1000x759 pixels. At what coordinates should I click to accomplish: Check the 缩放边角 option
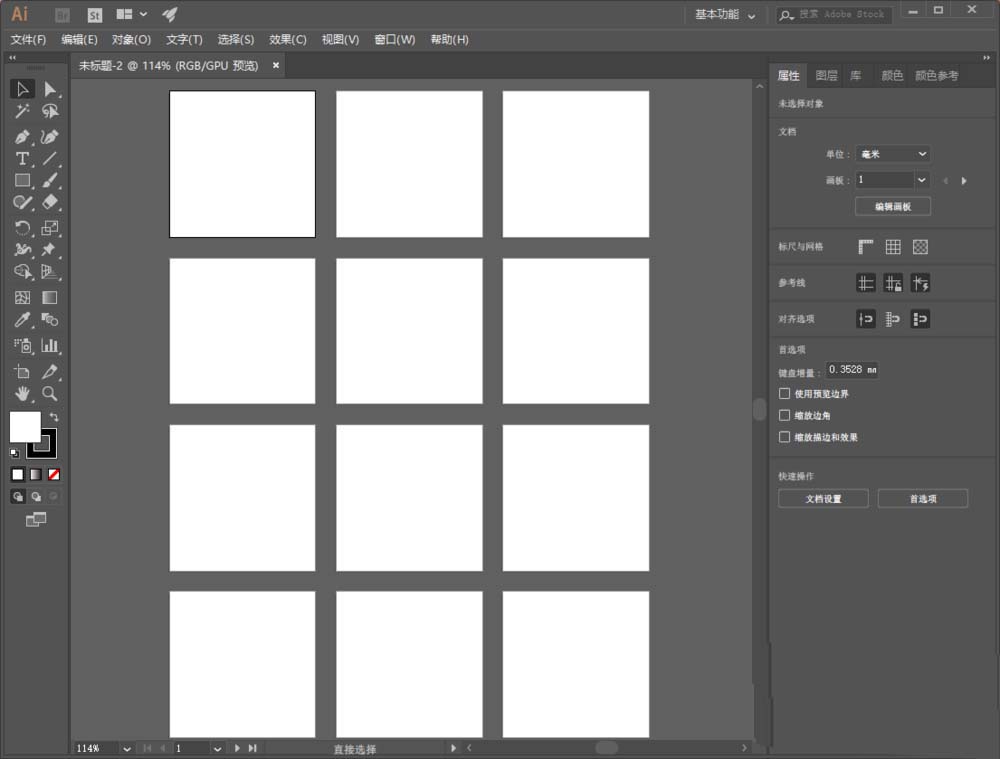click(785, 415)
